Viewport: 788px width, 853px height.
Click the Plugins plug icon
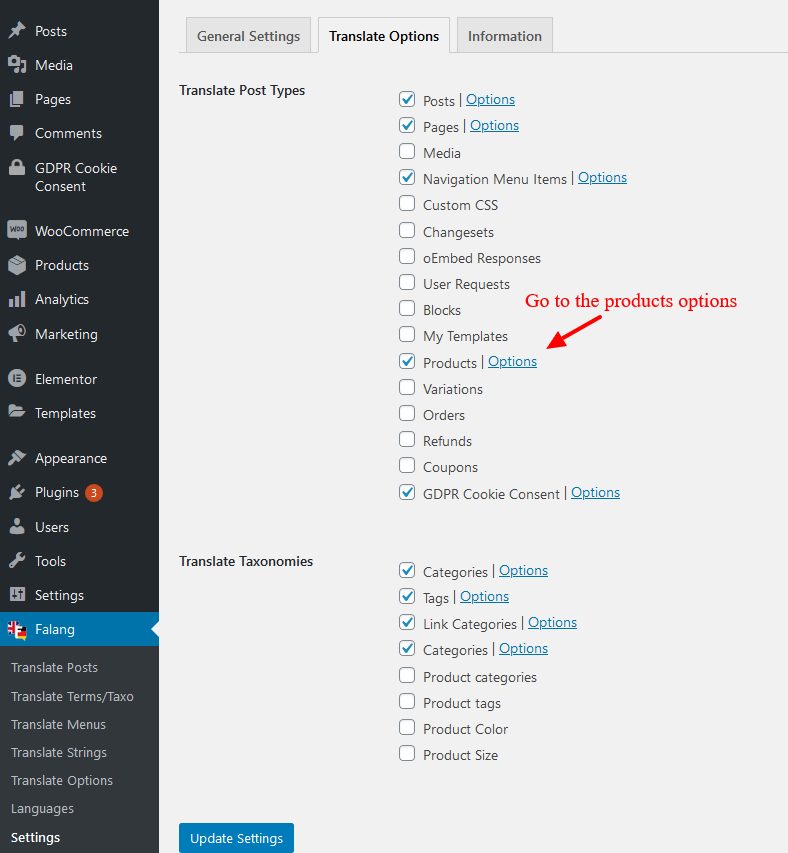tap(17, 492)
